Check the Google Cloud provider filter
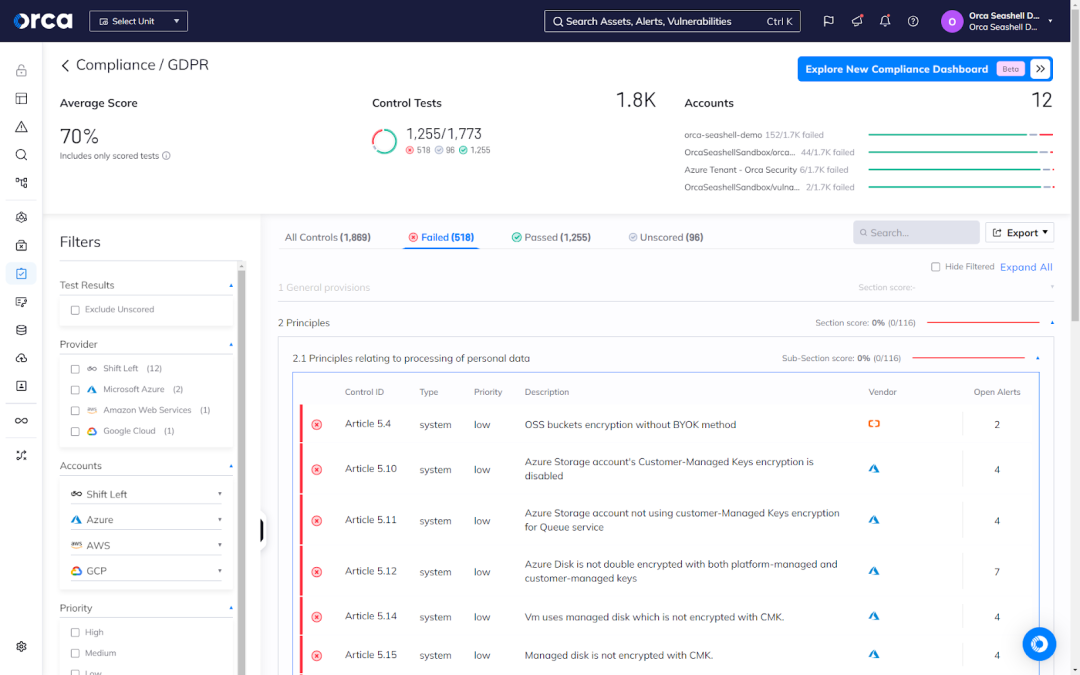Viewport: 1080px width, 675px height. tap(75, 431)
